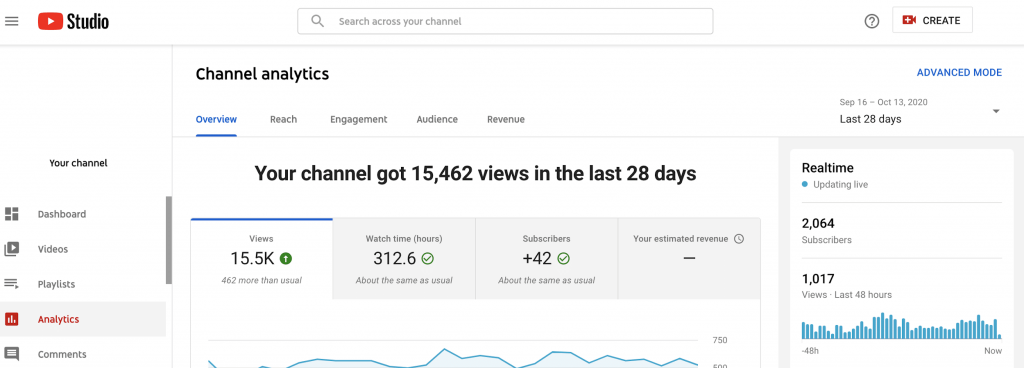This screenshot has width=1024, height=368.
Task: Click the search magnifier icon
Action: (x=317, y=21)
